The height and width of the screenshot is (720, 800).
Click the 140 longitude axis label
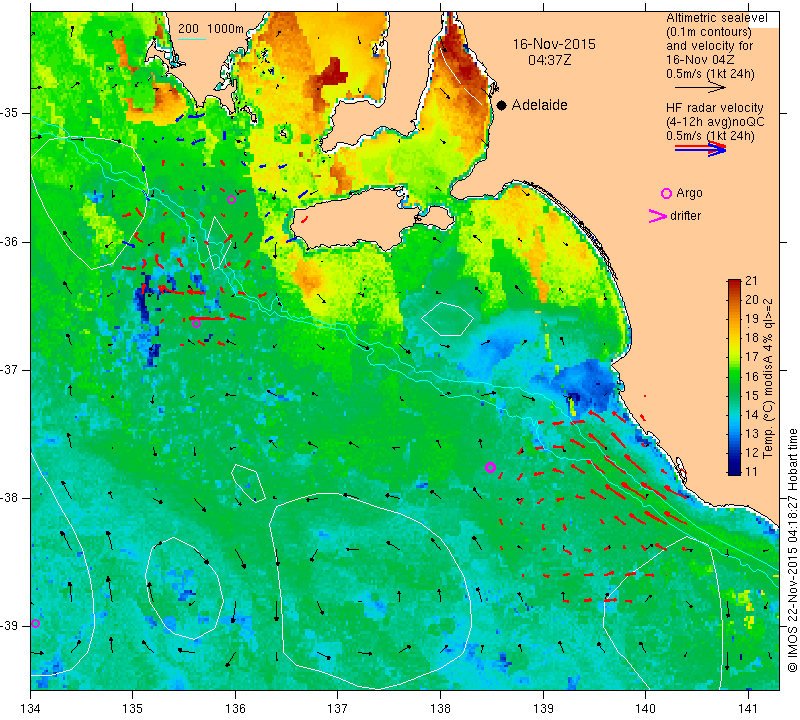click(645, 709)
